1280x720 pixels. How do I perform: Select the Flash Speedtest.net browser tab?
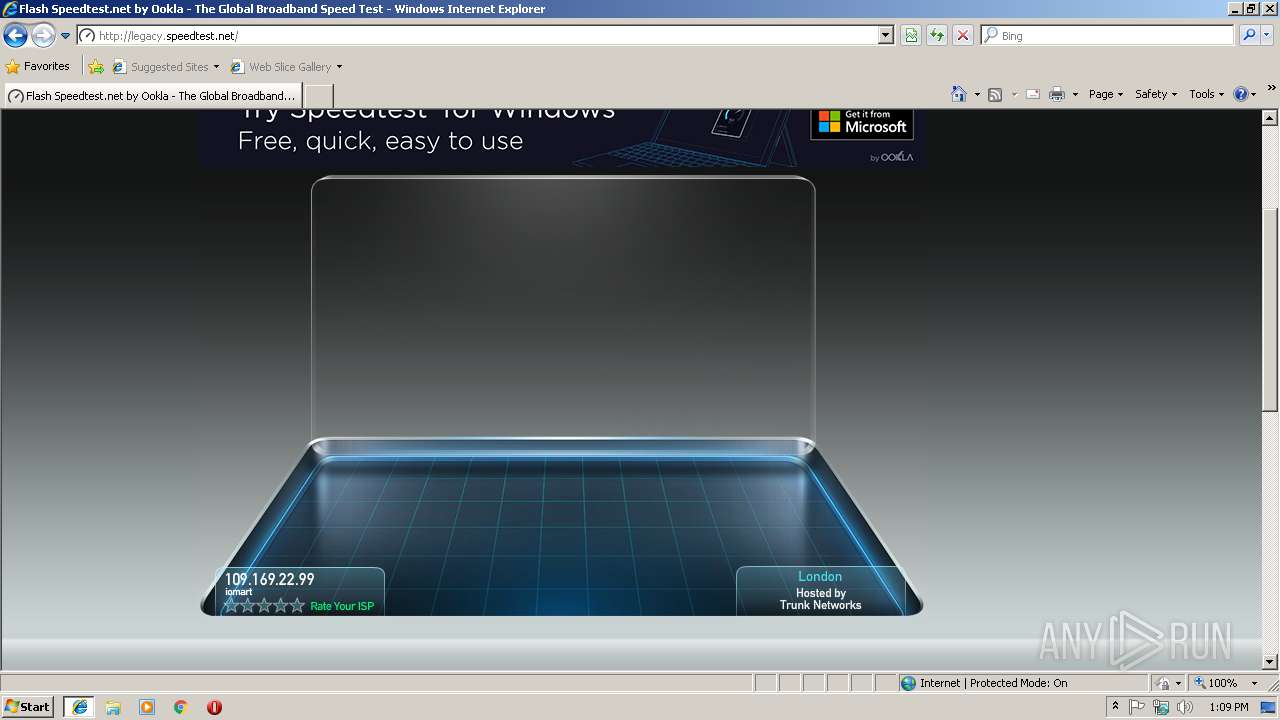pos(152,96)
